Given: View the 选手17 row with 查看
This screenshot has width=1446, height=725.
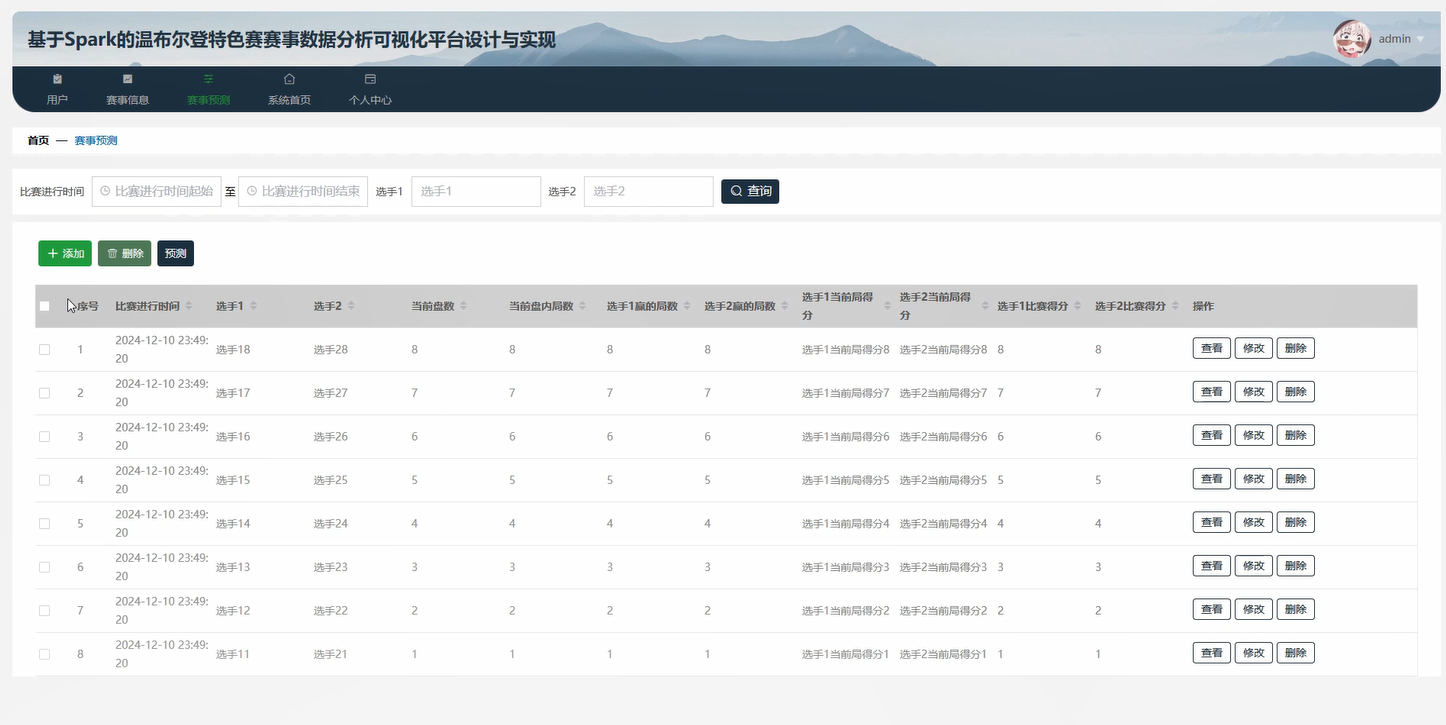Looking at the screenshot, I should click(1212, 392).
